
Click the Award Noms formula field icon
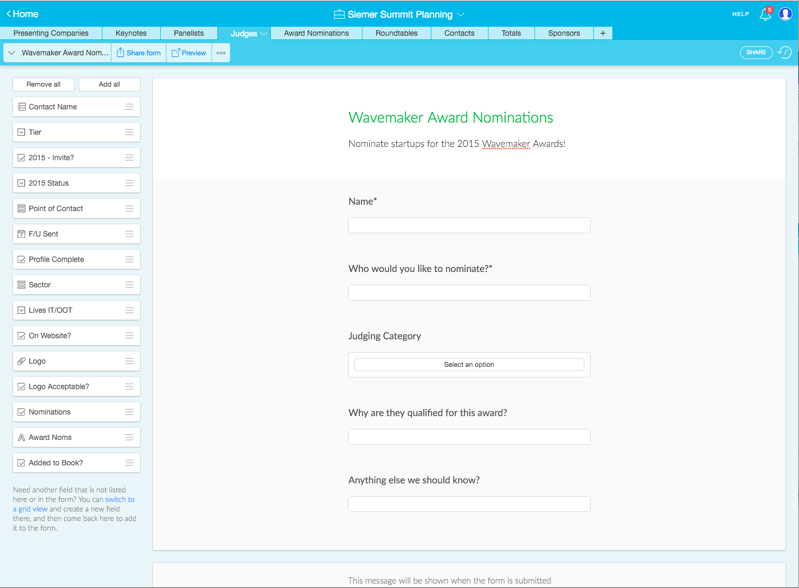(x=21, y=437)
